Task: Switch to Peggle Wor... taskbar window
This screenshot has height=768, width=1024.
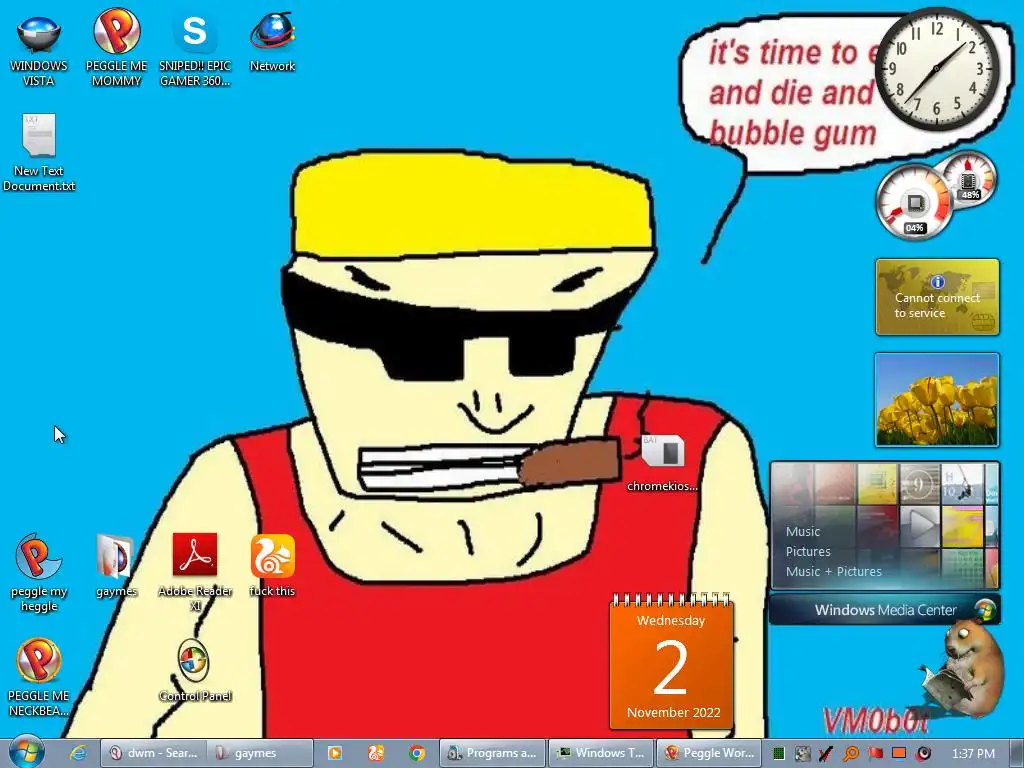Action: pyautogui.click(x=709, y=753)
